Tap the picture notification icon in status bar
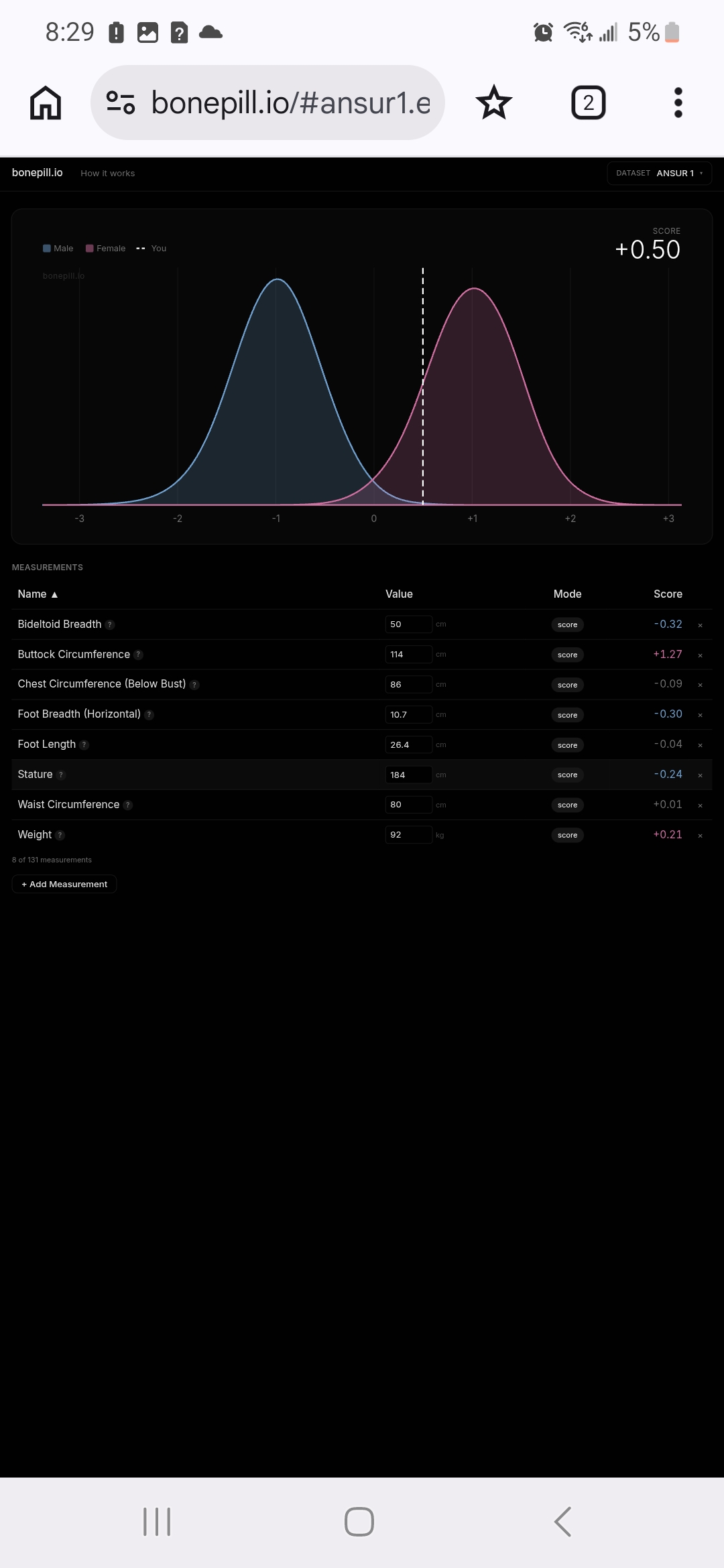The image size is (724, 1568). 147,32
